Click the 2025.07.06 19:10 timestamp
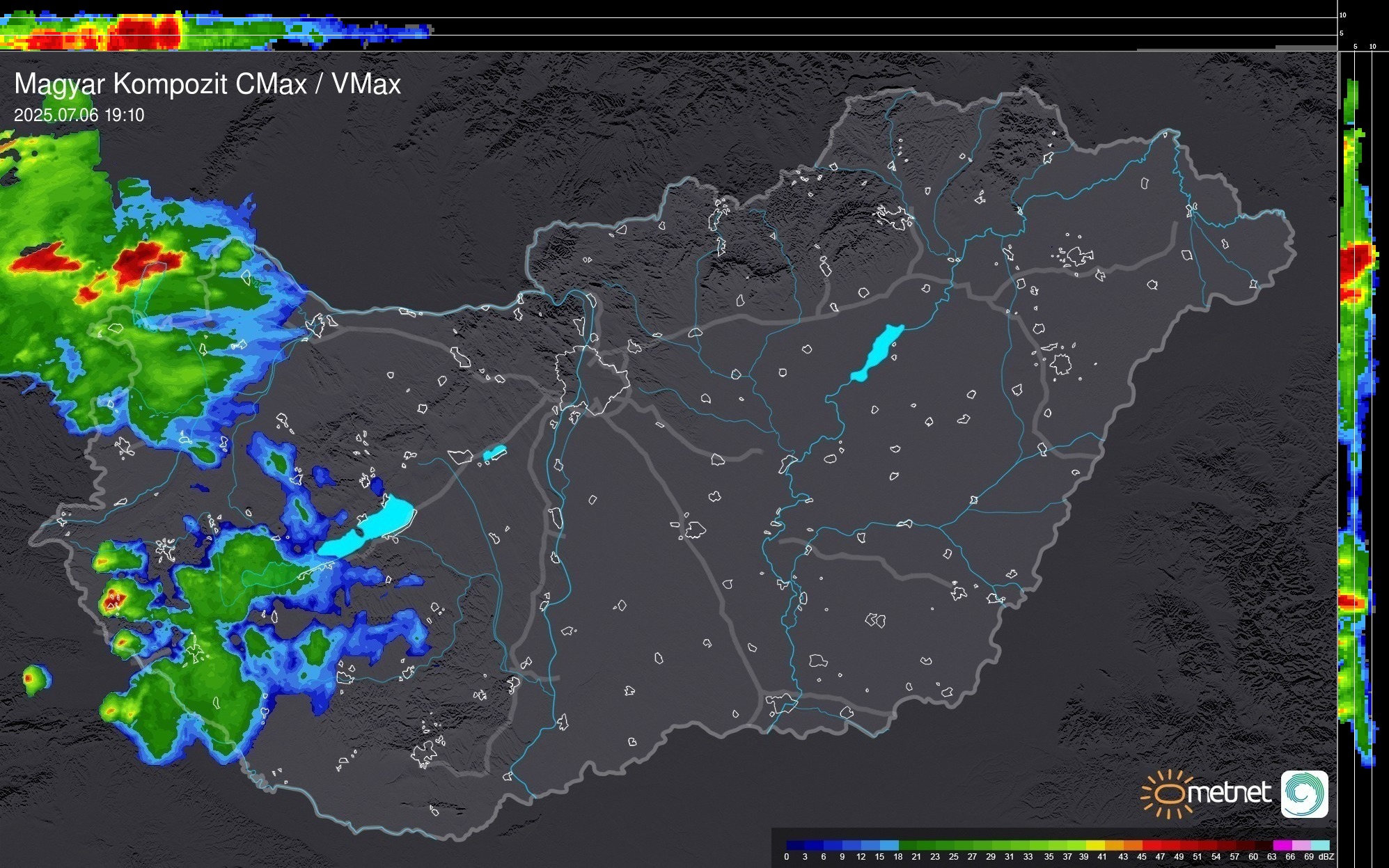Viewport: 1389px width, 868px height. point(79,115)
